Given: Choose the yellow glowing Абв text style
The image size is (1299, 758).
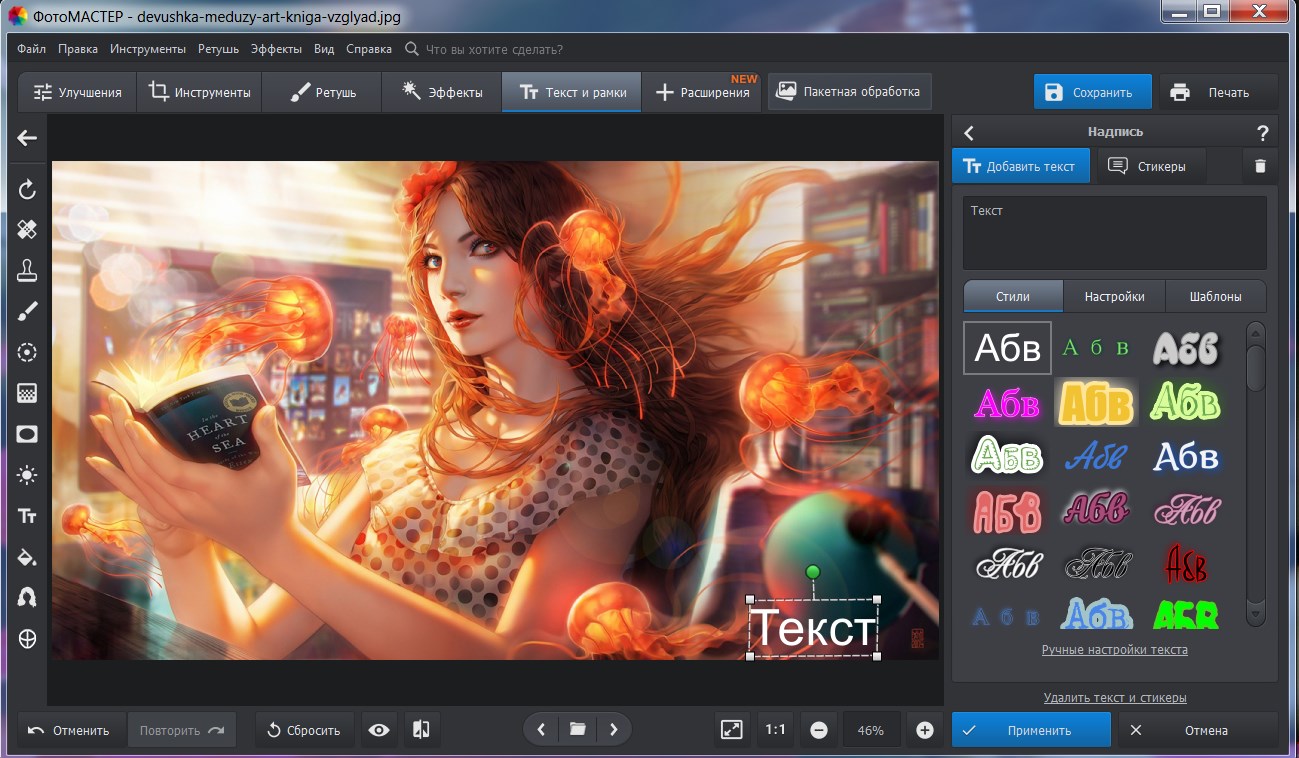Looking at the screenshot, I should point(1097,403).
